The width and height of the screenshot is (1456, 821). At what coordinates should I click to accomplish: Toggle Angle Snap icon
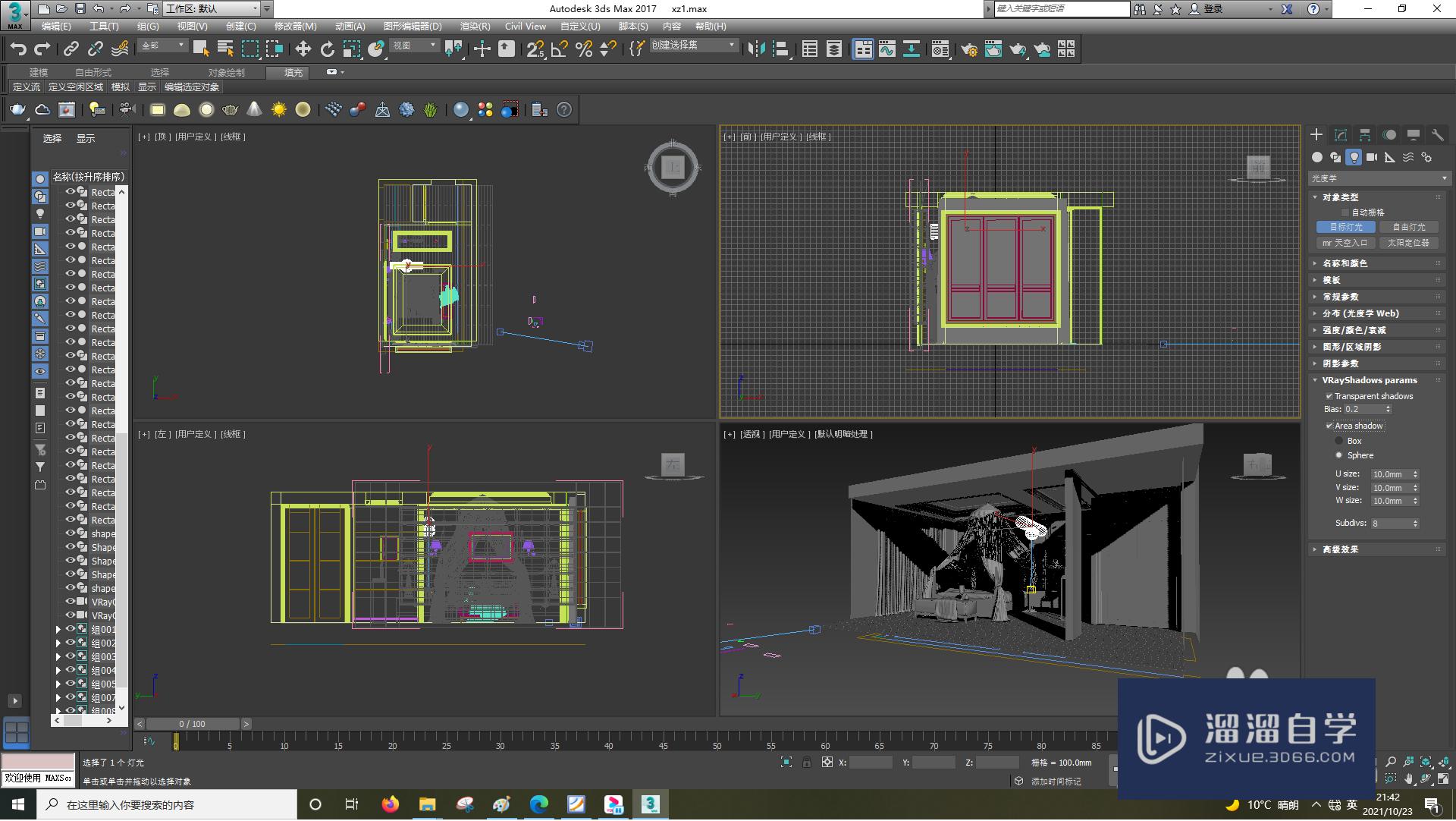pos(560,49)
